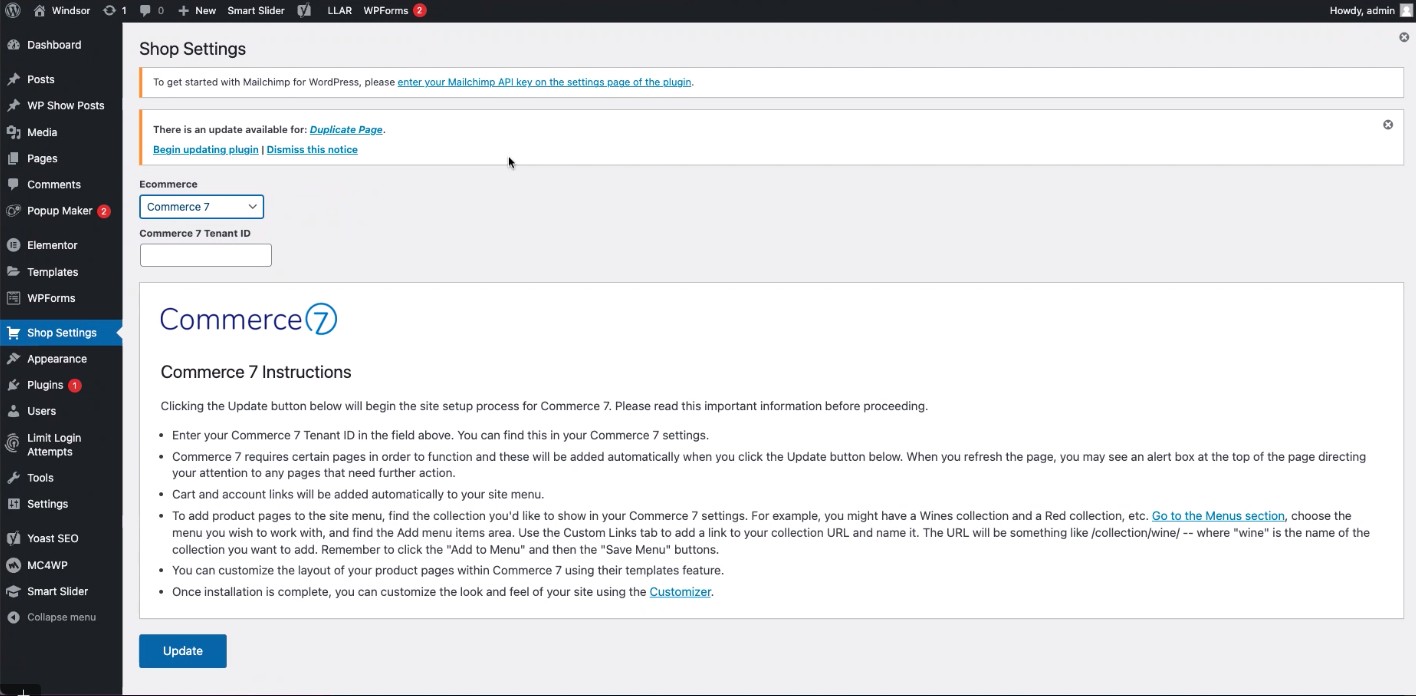The width and height of the screenshot is (1416, 696).
Task: Click the Begin updating plugin link
Action: [205, 150]
